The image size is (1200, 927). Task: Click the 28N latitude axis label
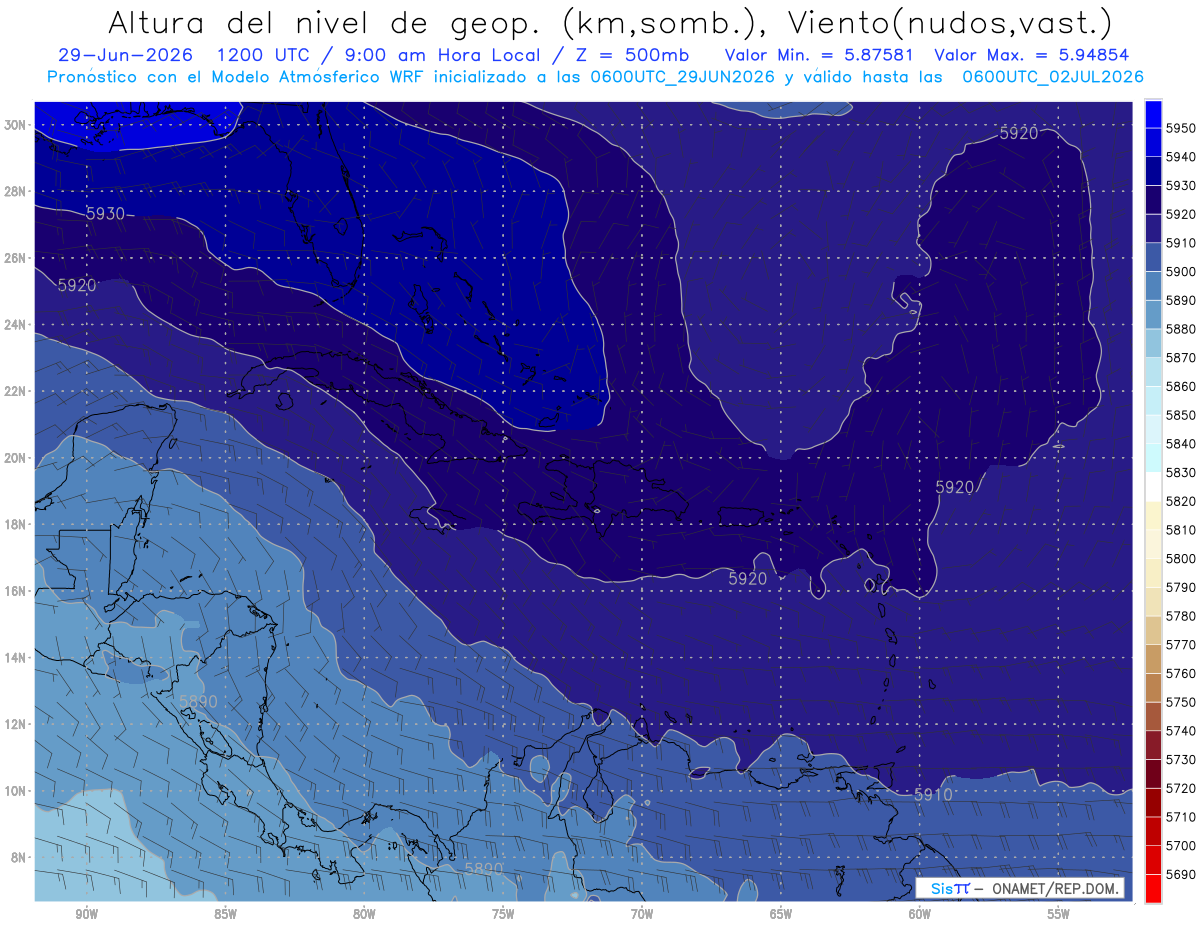coord(15,191)
